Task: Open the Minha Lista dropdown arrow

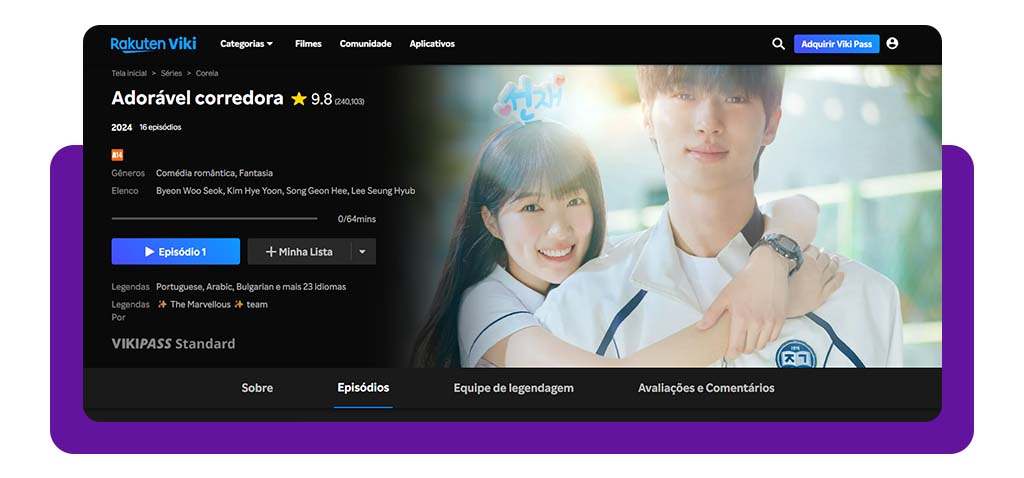Action: click(363, 251)
